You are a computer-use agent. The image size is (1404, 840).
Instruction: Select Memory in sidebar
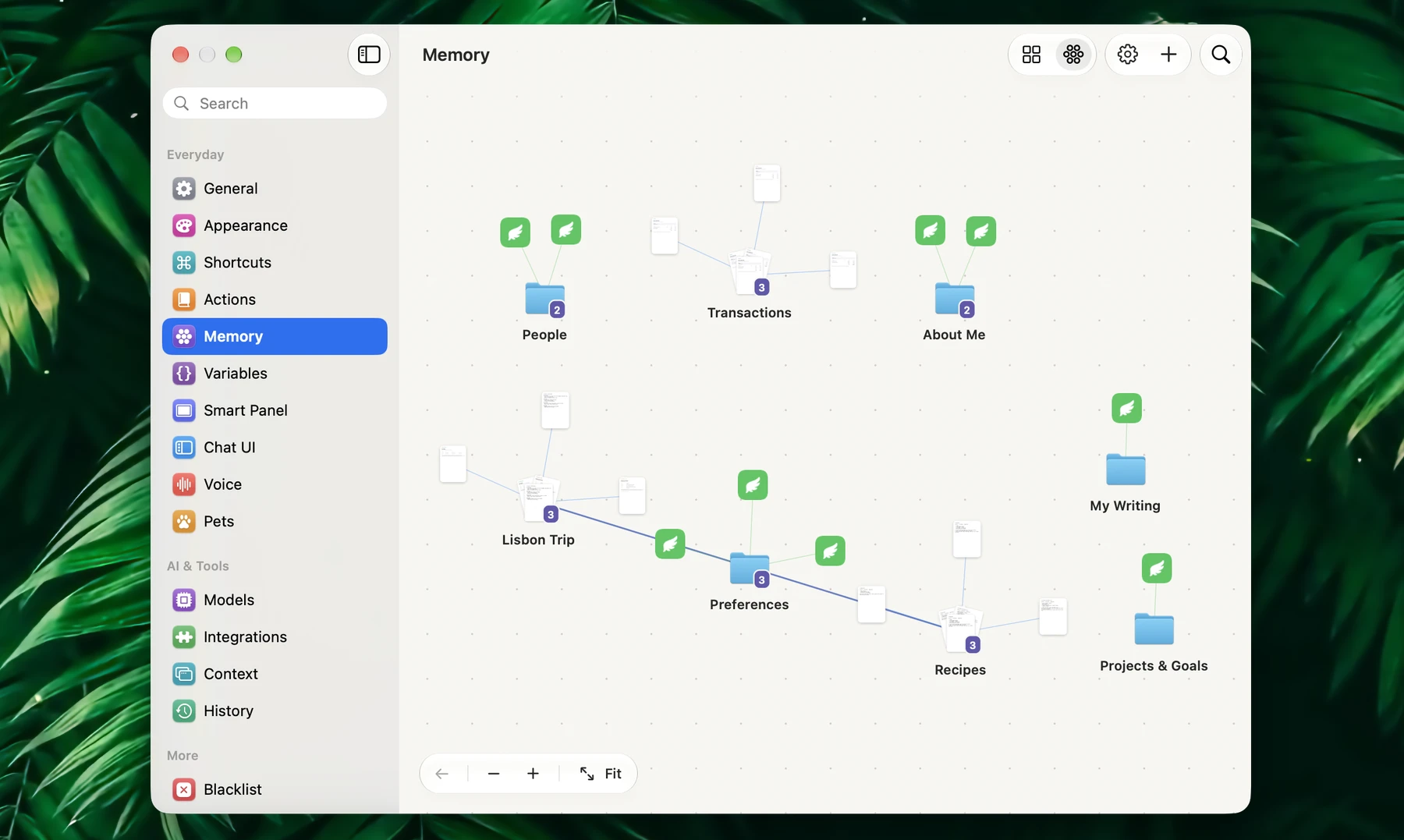pyautogui.click(x=275, y=336)
